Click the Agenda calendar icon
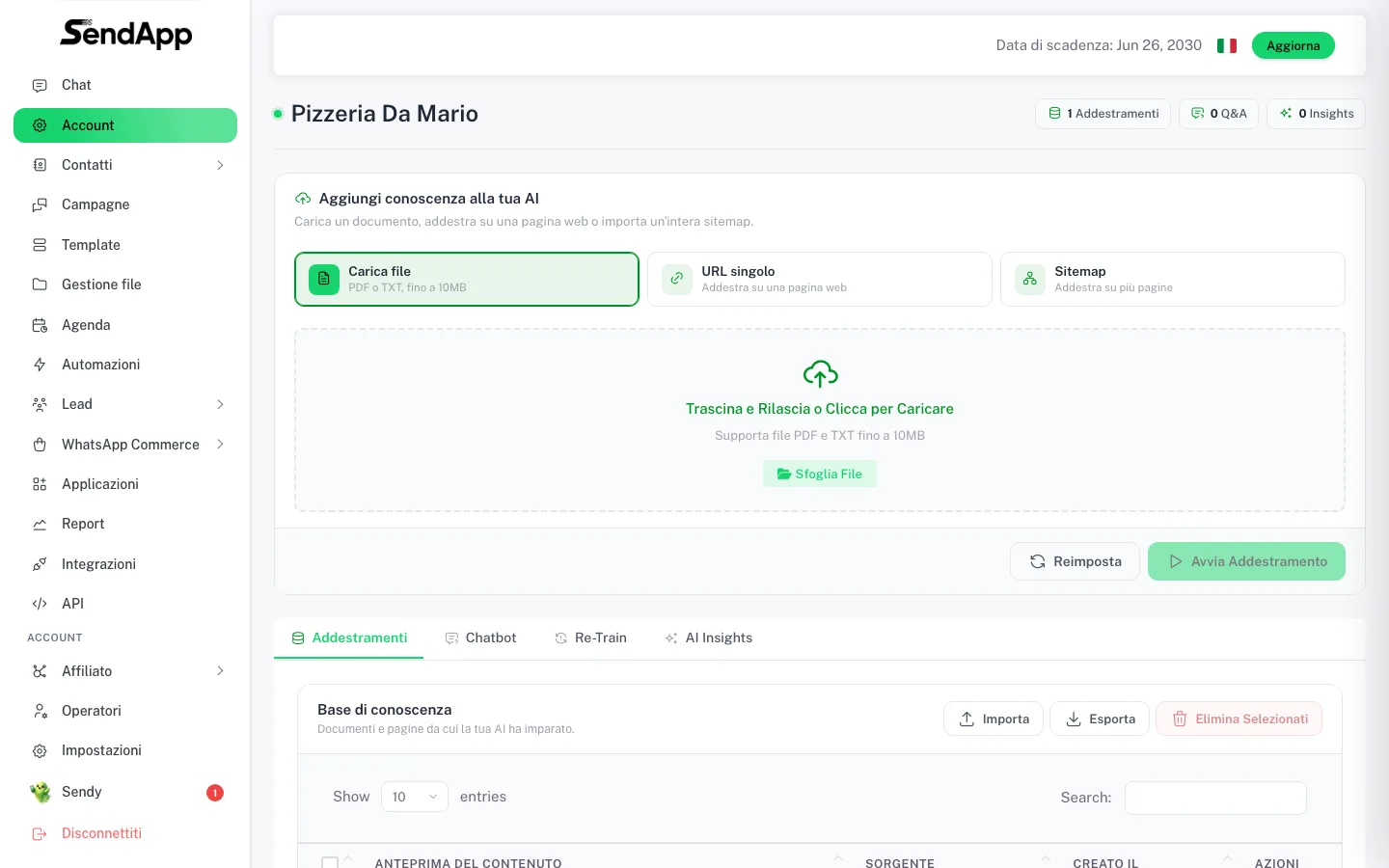Viewport: 1389px width, 868px height. (40, 325)
